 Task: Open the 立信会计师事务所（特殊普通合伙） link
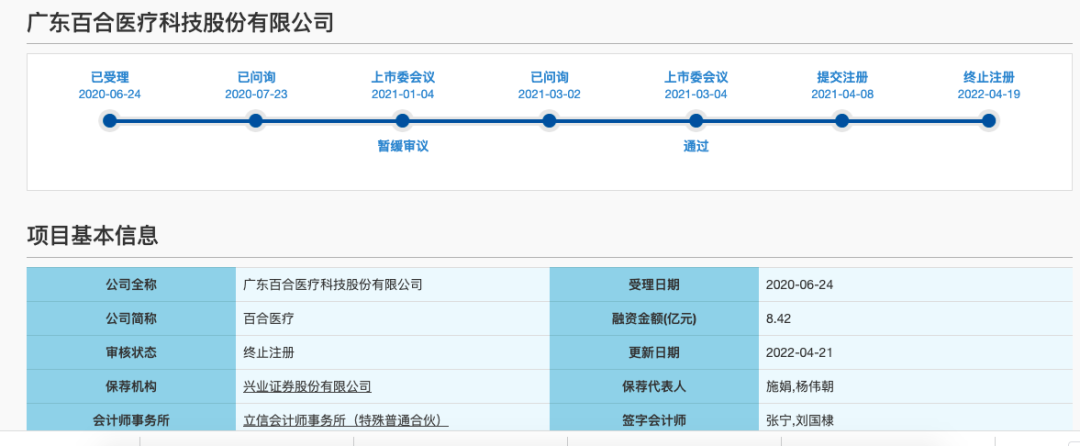pyautogui.click(x=346, y=421)
